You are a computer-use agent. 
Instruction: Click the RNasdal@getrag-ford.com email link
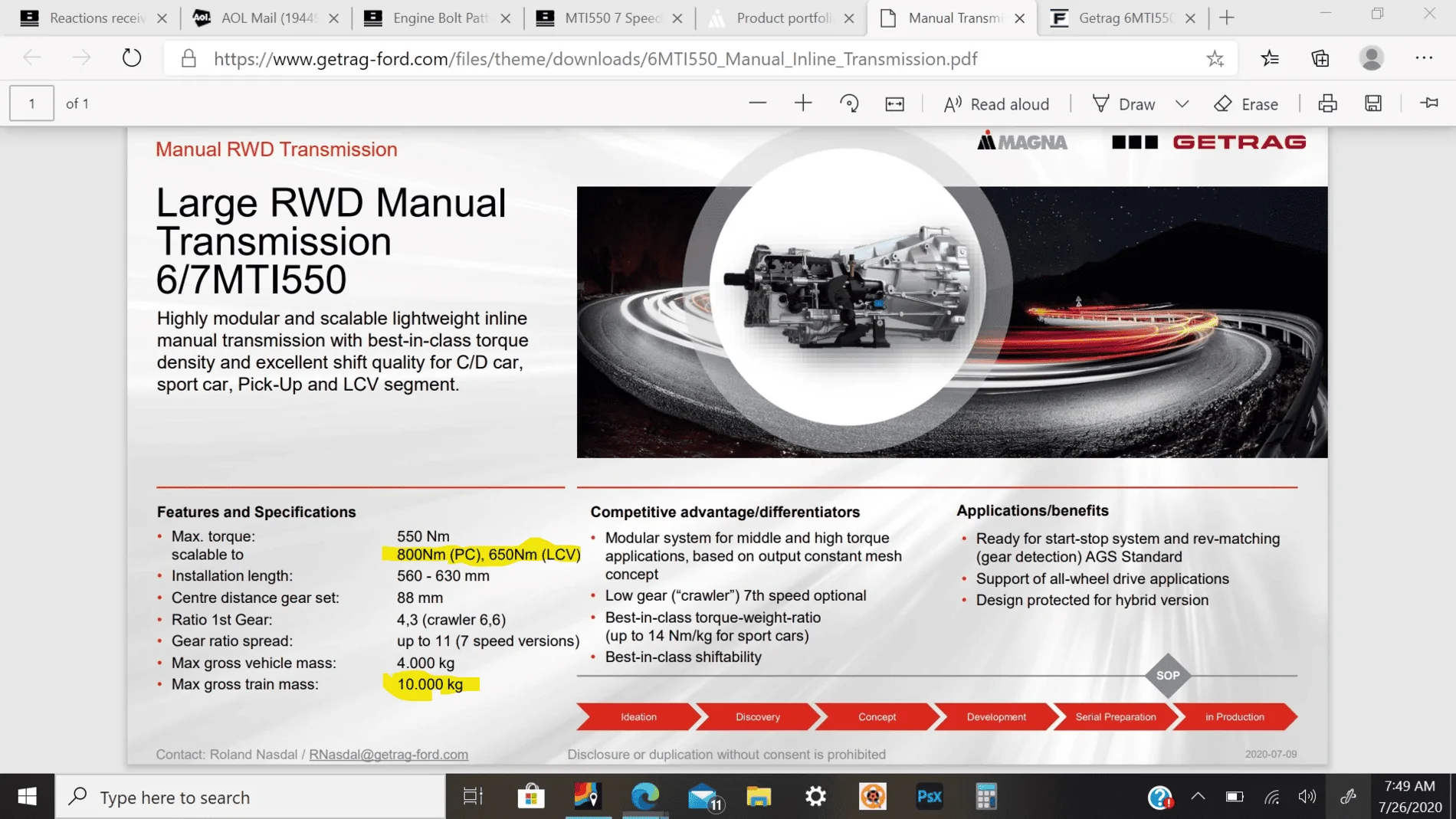389,755
